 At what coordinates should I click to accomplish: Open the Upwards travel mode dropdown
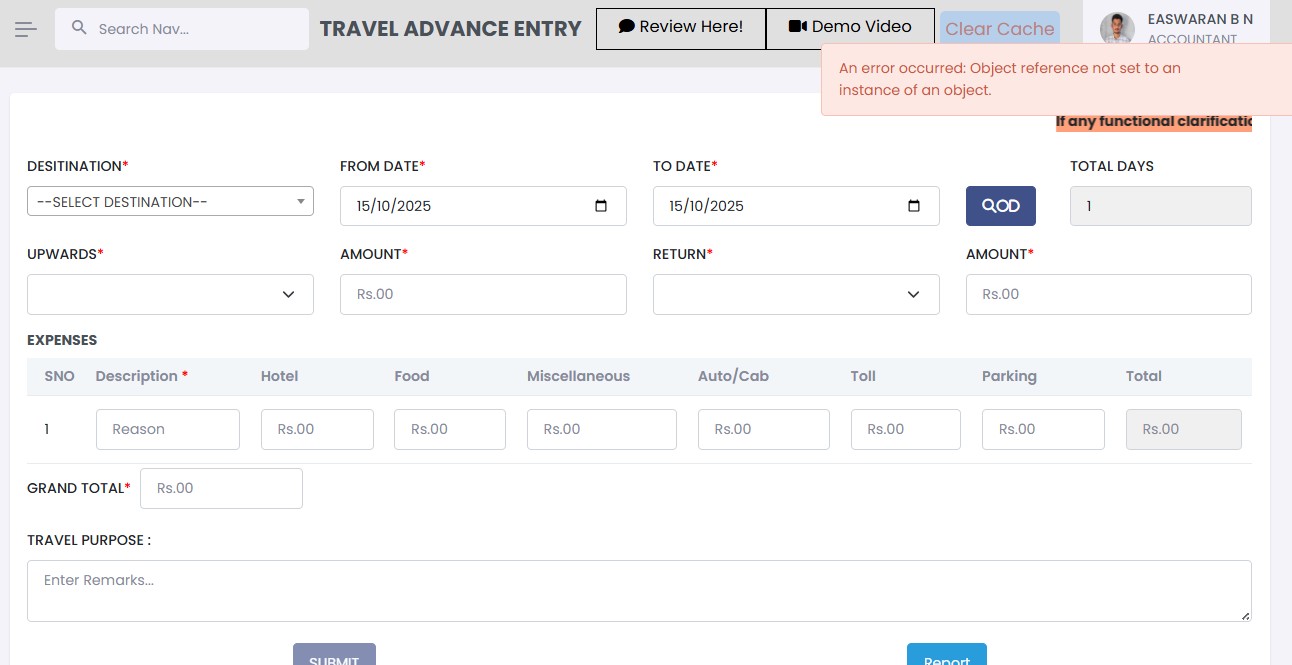coord(170,294)
